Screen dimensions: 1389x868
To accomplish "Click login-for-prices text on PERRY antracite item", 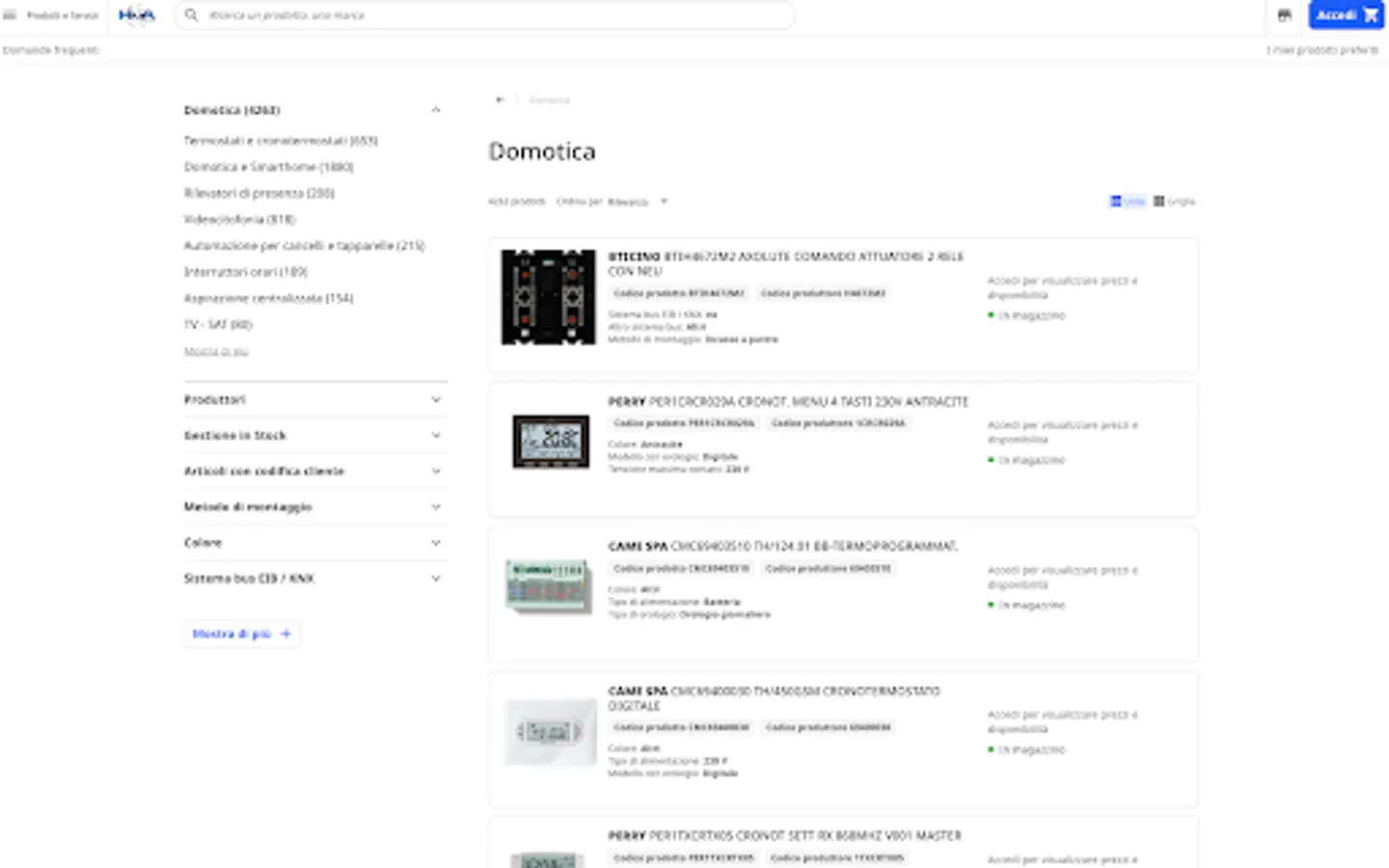I will [1062, 431].
